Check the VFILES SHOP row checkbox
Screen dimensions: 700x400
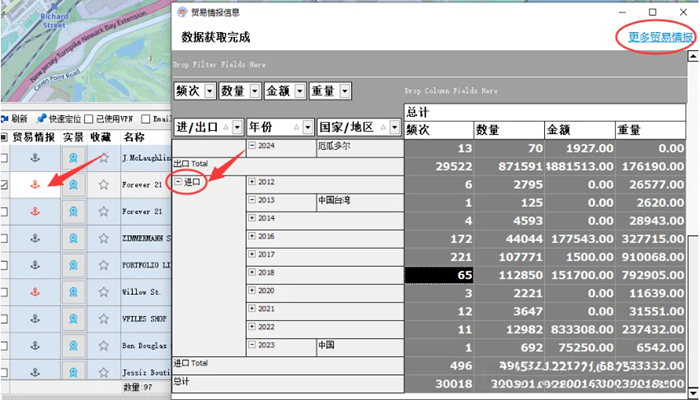pyautogui.click(x=4, y=319)
